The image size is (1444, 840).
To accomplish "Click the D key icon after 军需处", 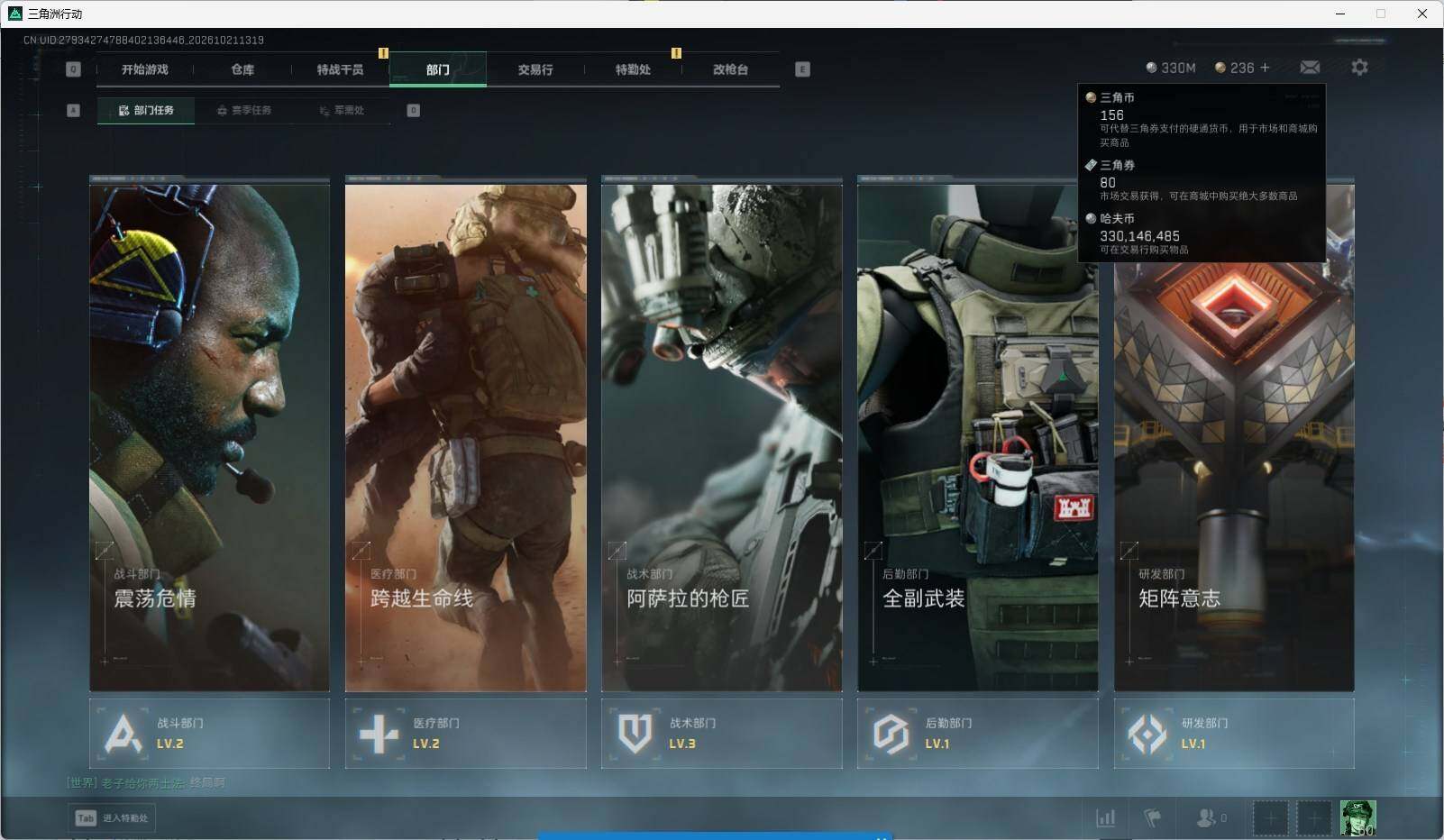I will pos(413,110).
